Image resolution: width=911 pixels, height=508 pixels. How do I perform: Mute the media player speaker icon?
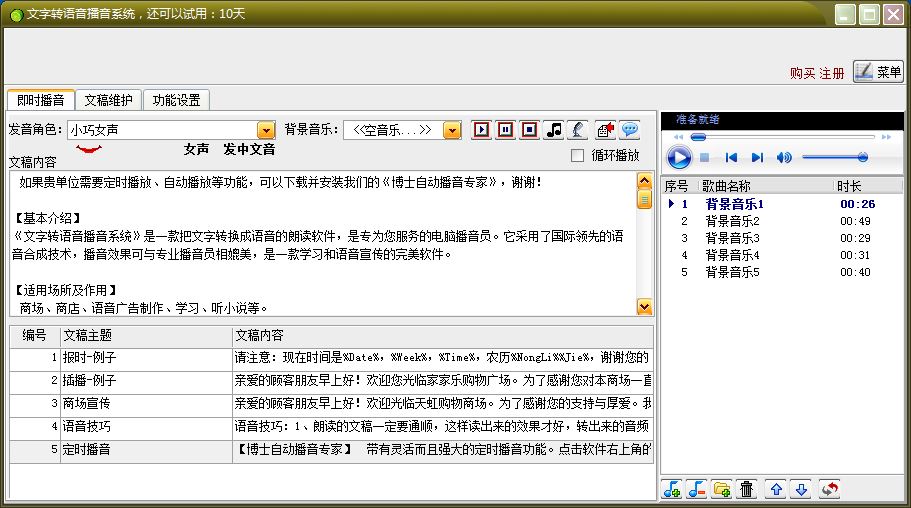(x=784, y=158)
